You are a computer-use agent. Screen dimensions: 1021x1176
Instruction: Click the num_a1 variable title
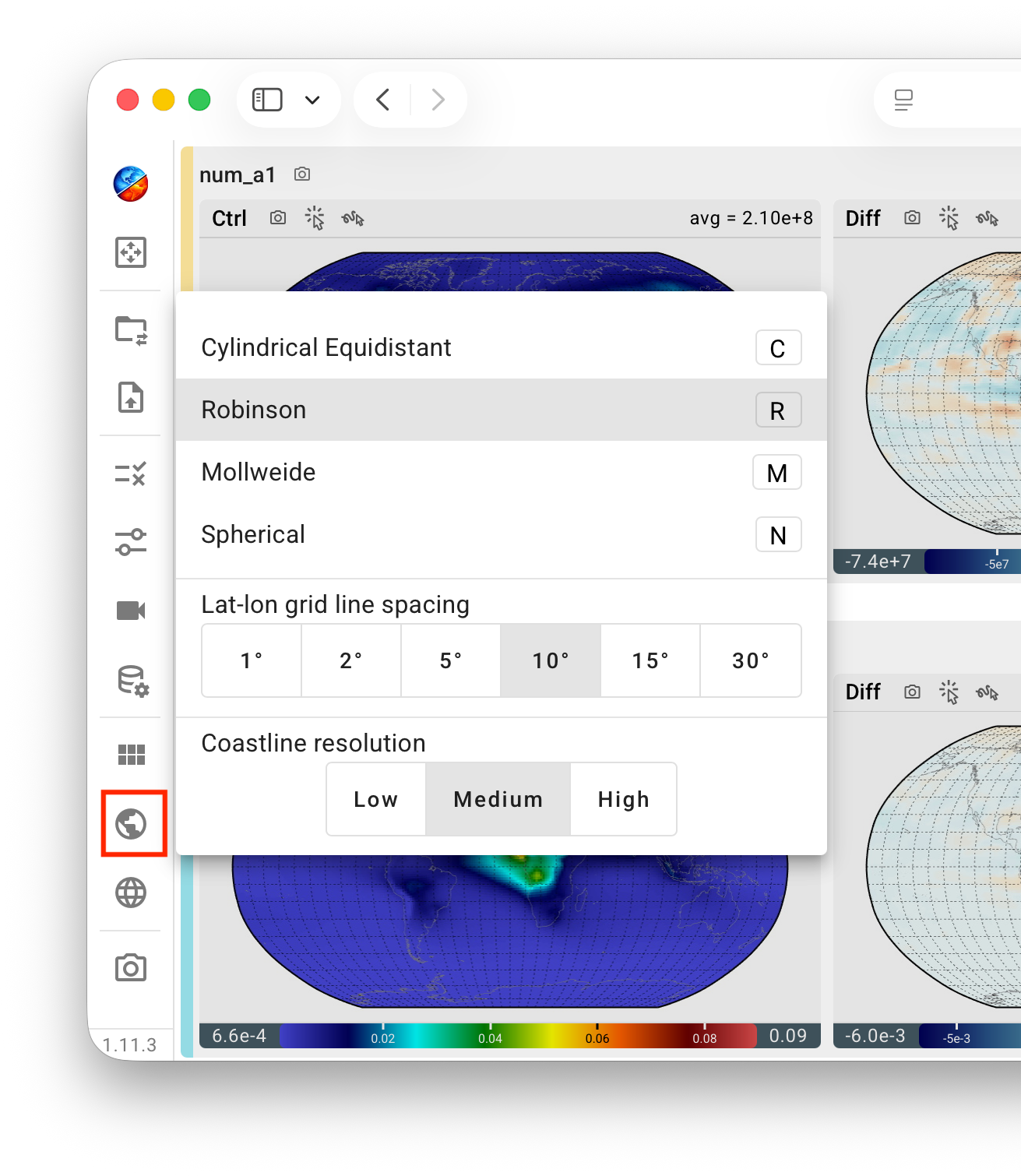pyautogui.click(x=238, y=174)
